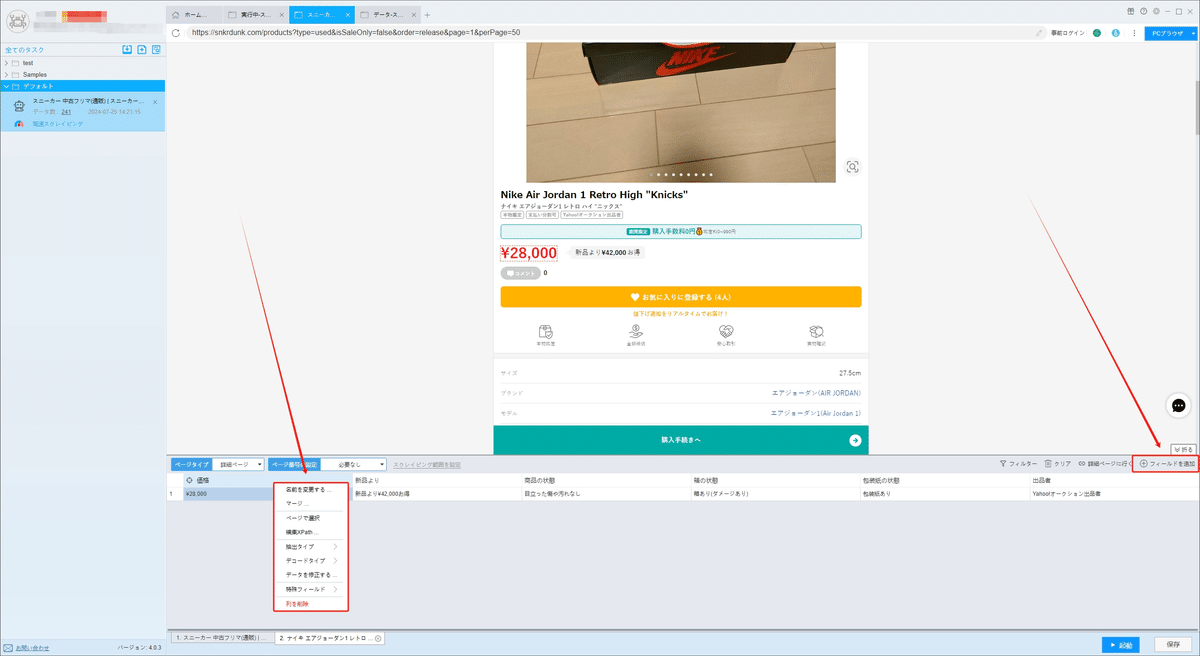Click the 保存 save button
This screenshot has width=1200, height=656.
[x=1174, y=644]
